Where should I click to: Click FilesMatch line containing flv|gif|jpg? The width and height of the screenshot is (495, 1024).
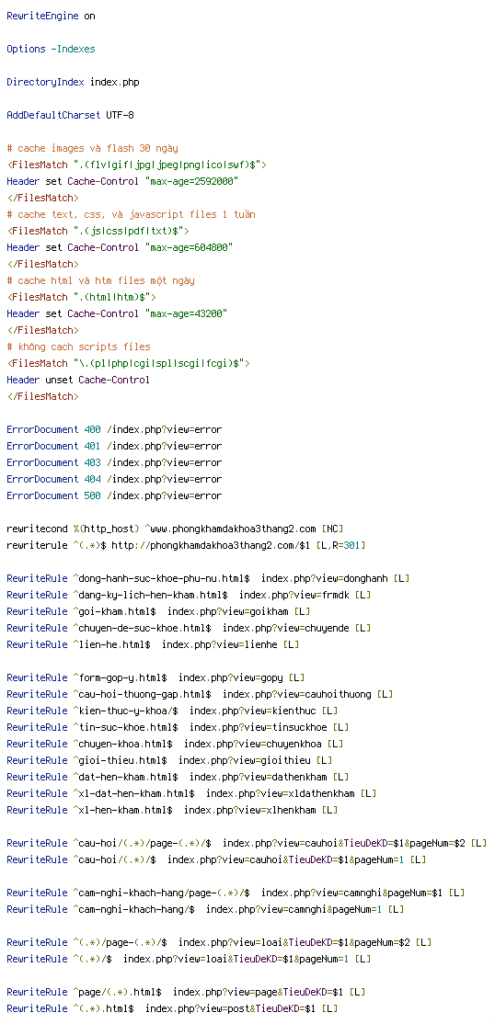pos(136,165)
